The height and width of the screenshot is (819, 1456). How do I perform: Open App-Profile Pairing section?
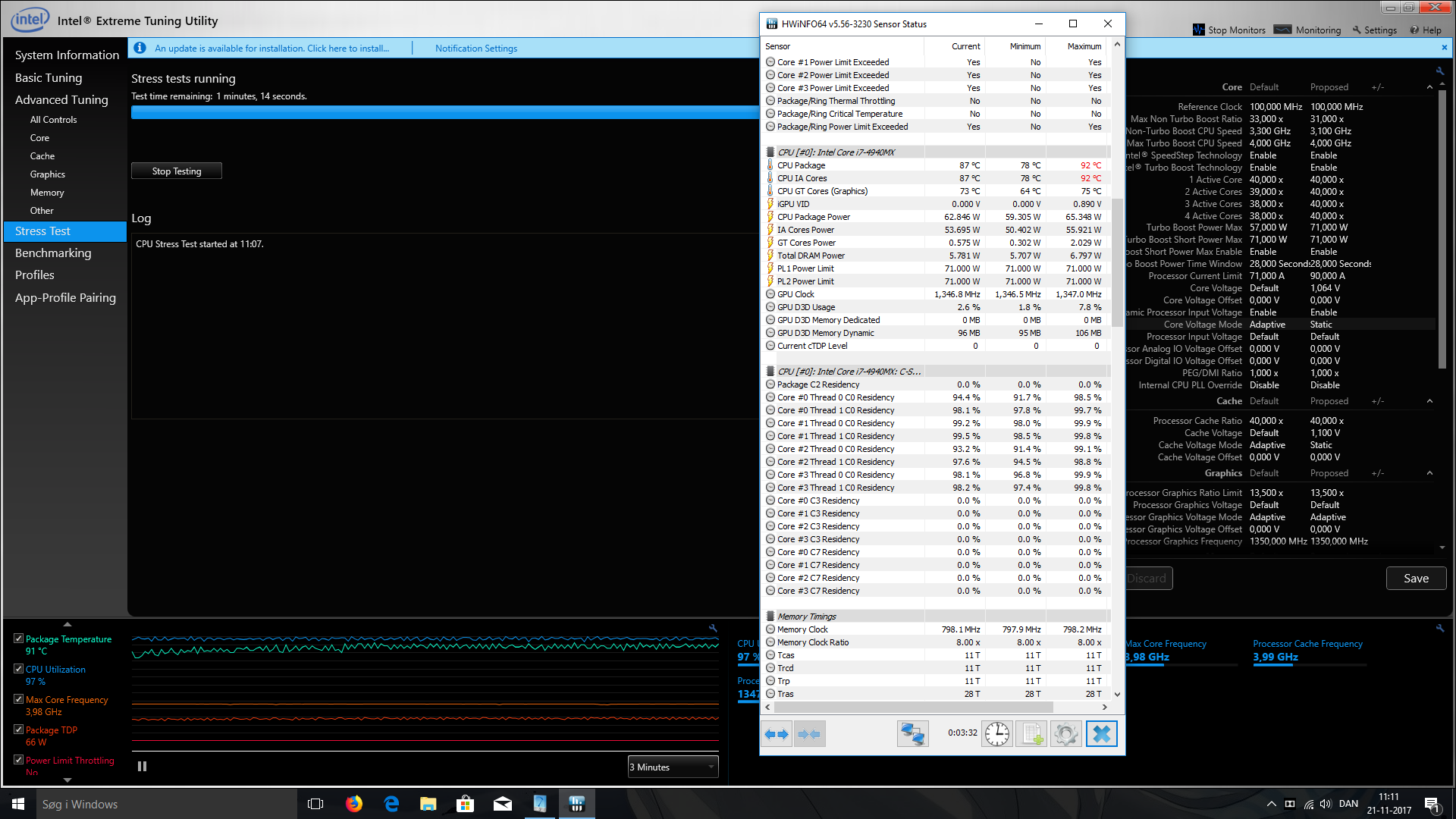click(65, 297)
